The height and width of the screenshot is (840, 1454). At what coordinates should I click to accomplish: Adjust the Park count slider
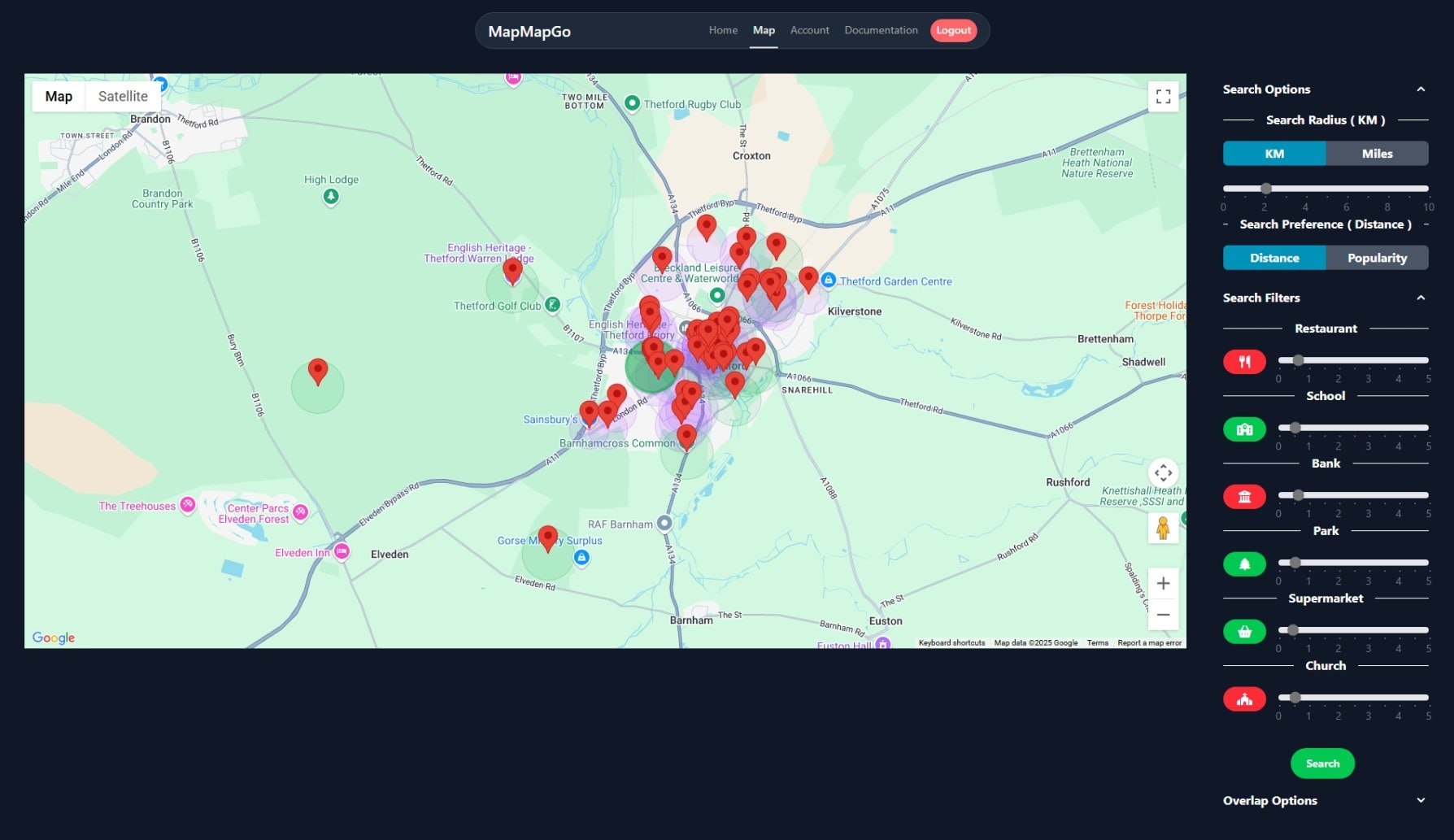[1353, 563]
